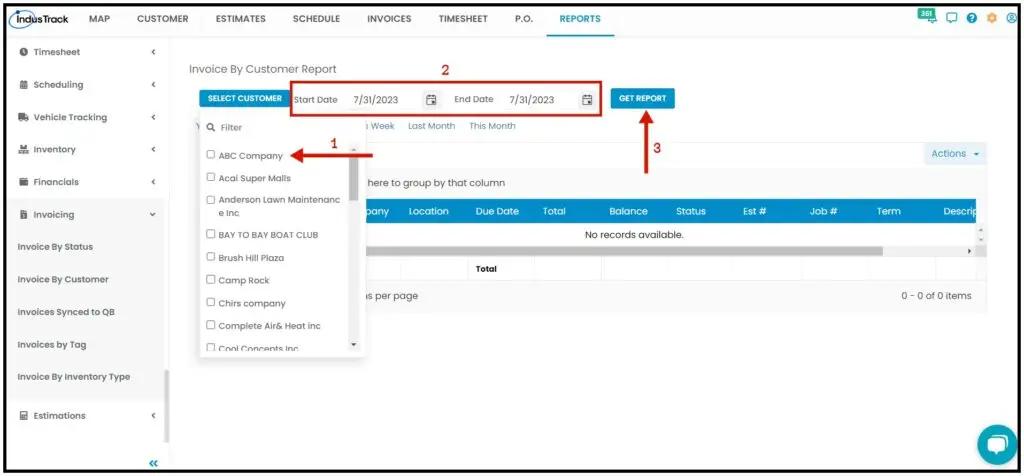Expand the Scheduling sidebar section
The image size is (1024, 476).
(153, 85)
